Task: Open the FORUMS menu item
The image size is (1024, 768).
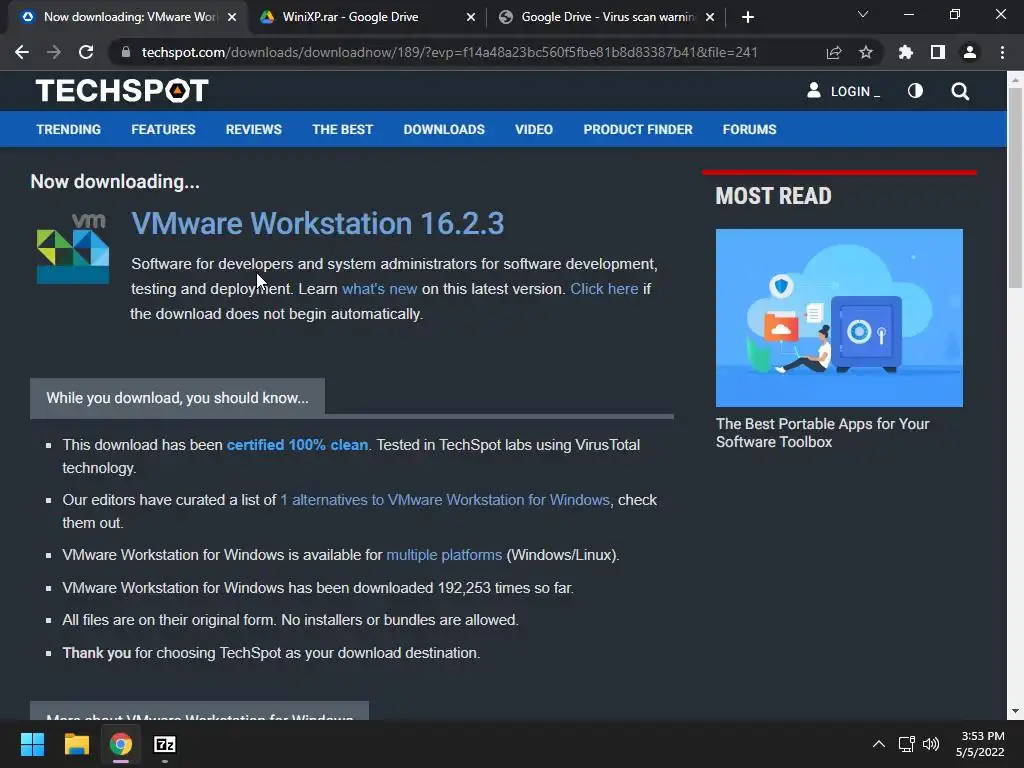Action: (x=749, y=129)
